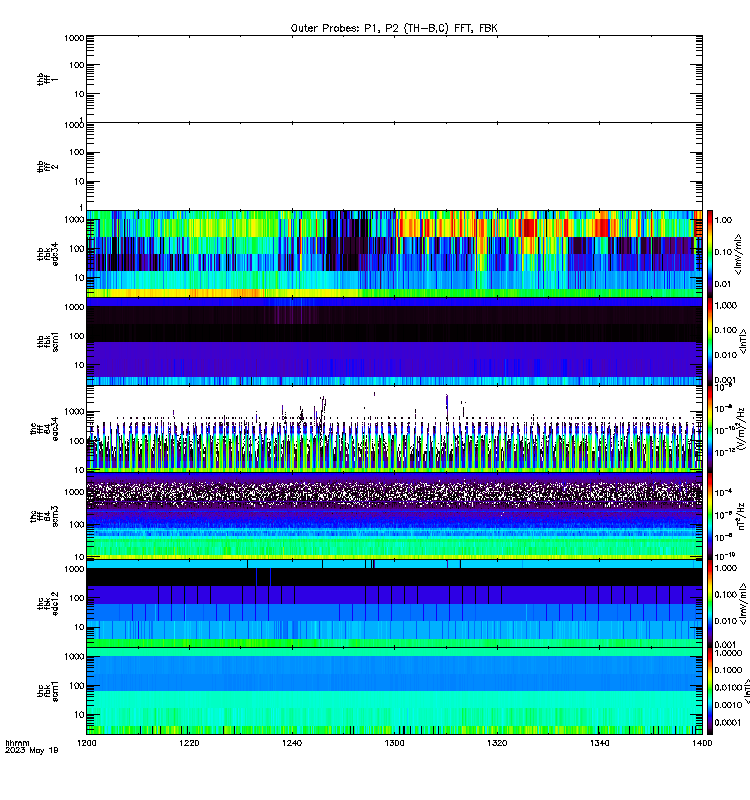This screenshot has height=800, width=750.
Task: Click the '<|mV/m|>' unit label beside the thb edc34 color bar
Action: pyautogui.click(x=738, y=254)
